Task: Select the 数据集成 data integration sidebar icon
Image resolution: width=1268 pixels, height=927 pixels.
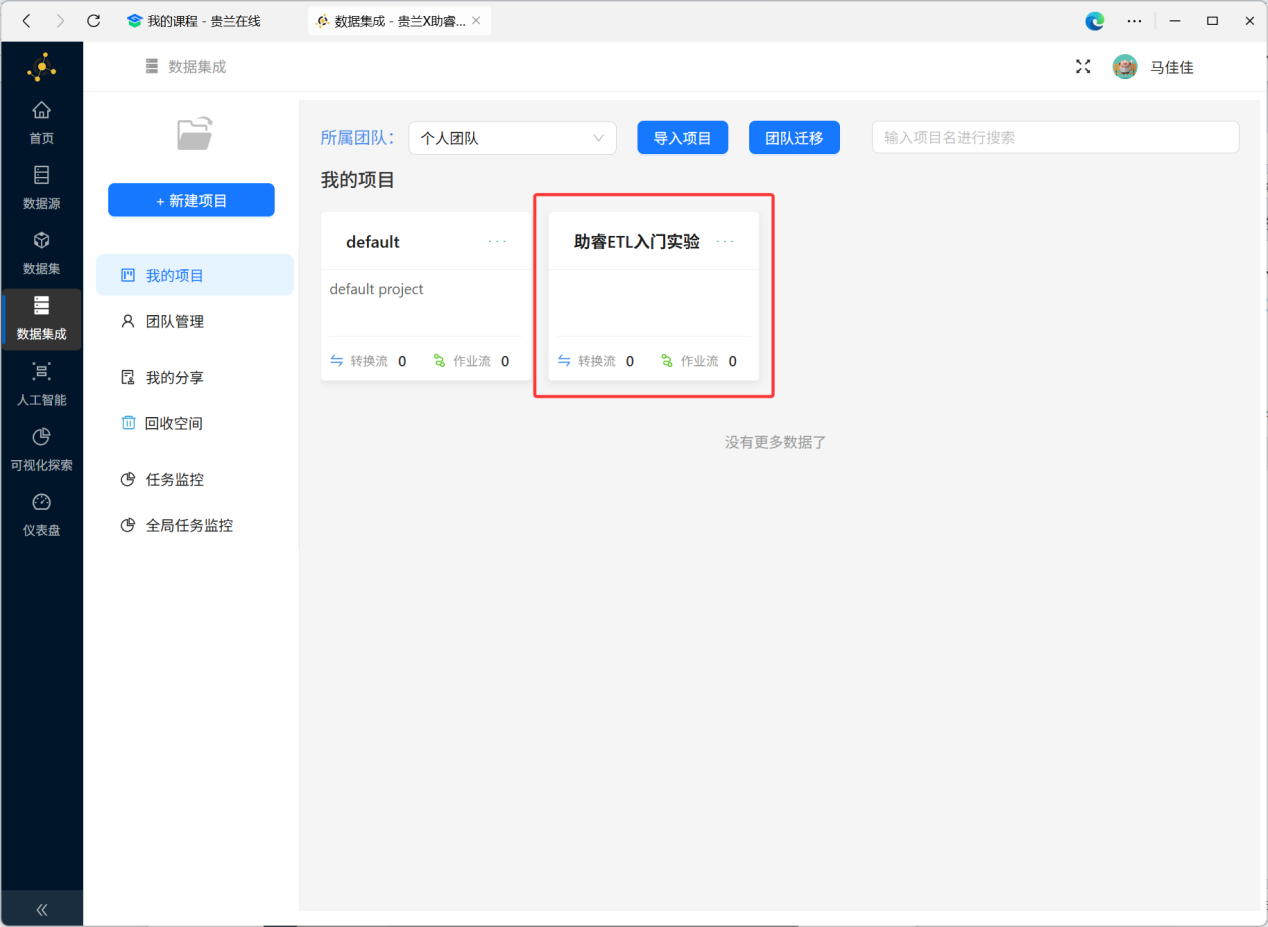Action: 41,305
